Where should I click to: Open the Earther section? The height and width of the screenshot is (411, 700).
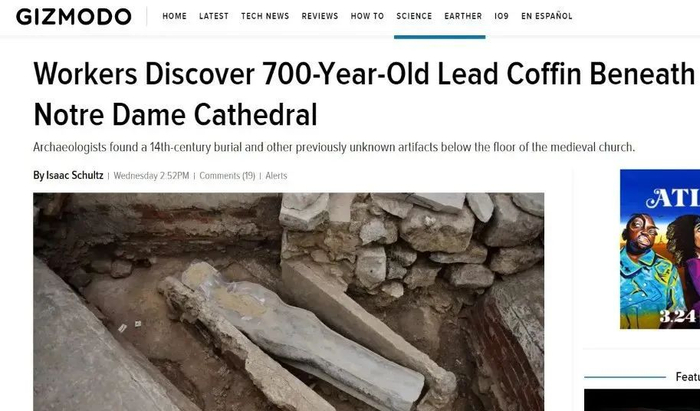(x=463, y=16)
